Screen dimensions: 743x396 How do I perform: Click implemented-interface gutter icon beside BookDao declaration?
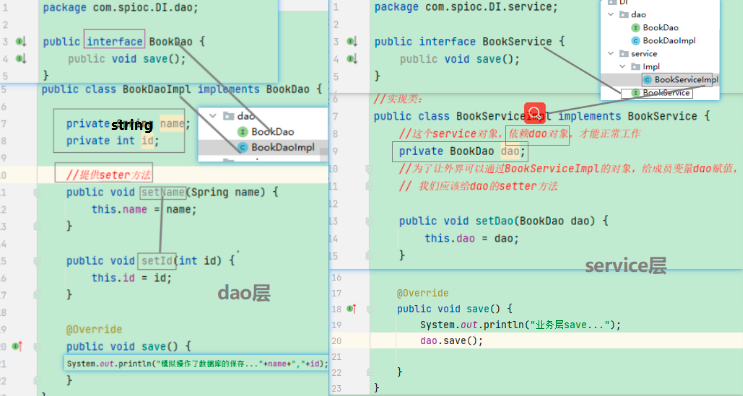pyautogui.click(x=21, y=42)
